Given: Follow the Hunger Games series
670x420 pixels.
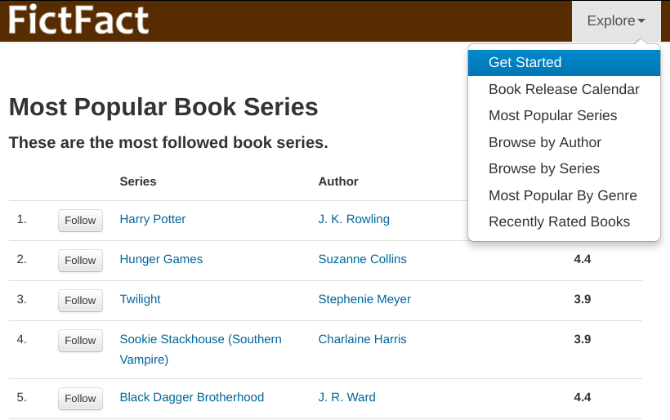Looking at the screenshot, I should tap(80, 260).
